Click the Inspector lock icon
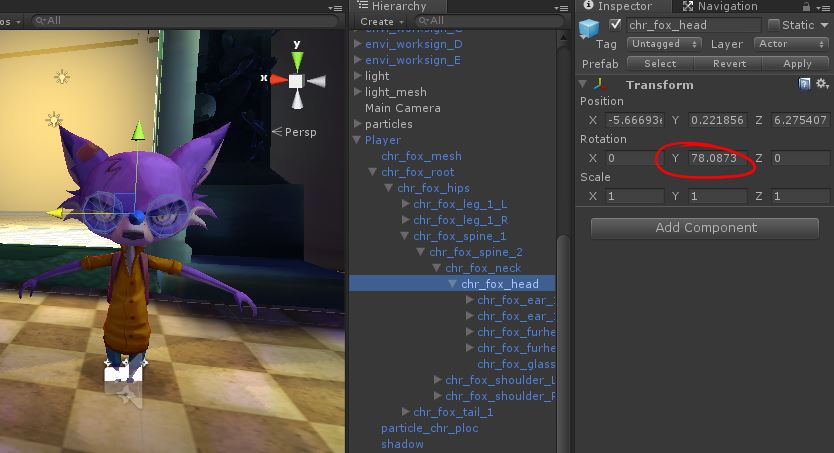The image size is (834, 453). click(808, 6)
